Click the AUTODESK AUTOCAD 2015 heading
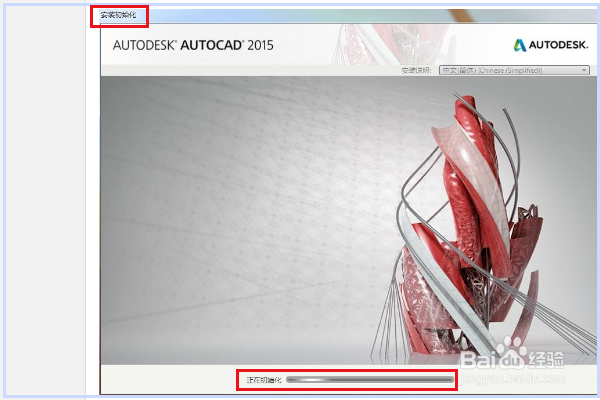 193,45
